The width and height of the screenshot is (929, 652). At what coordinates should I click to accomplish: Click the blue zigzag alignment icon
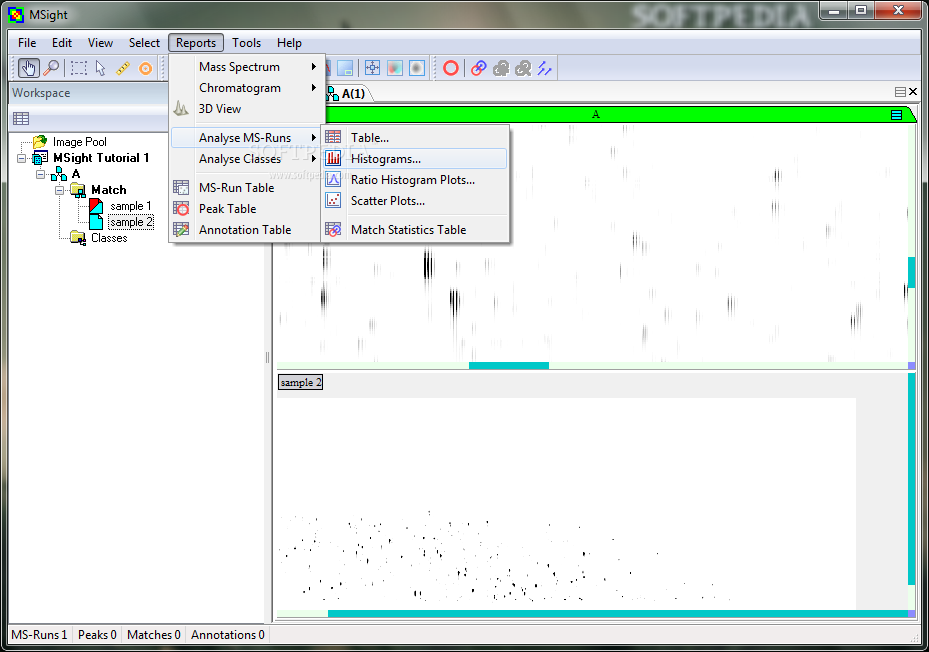pyautogui.click(x=544, y=68)
